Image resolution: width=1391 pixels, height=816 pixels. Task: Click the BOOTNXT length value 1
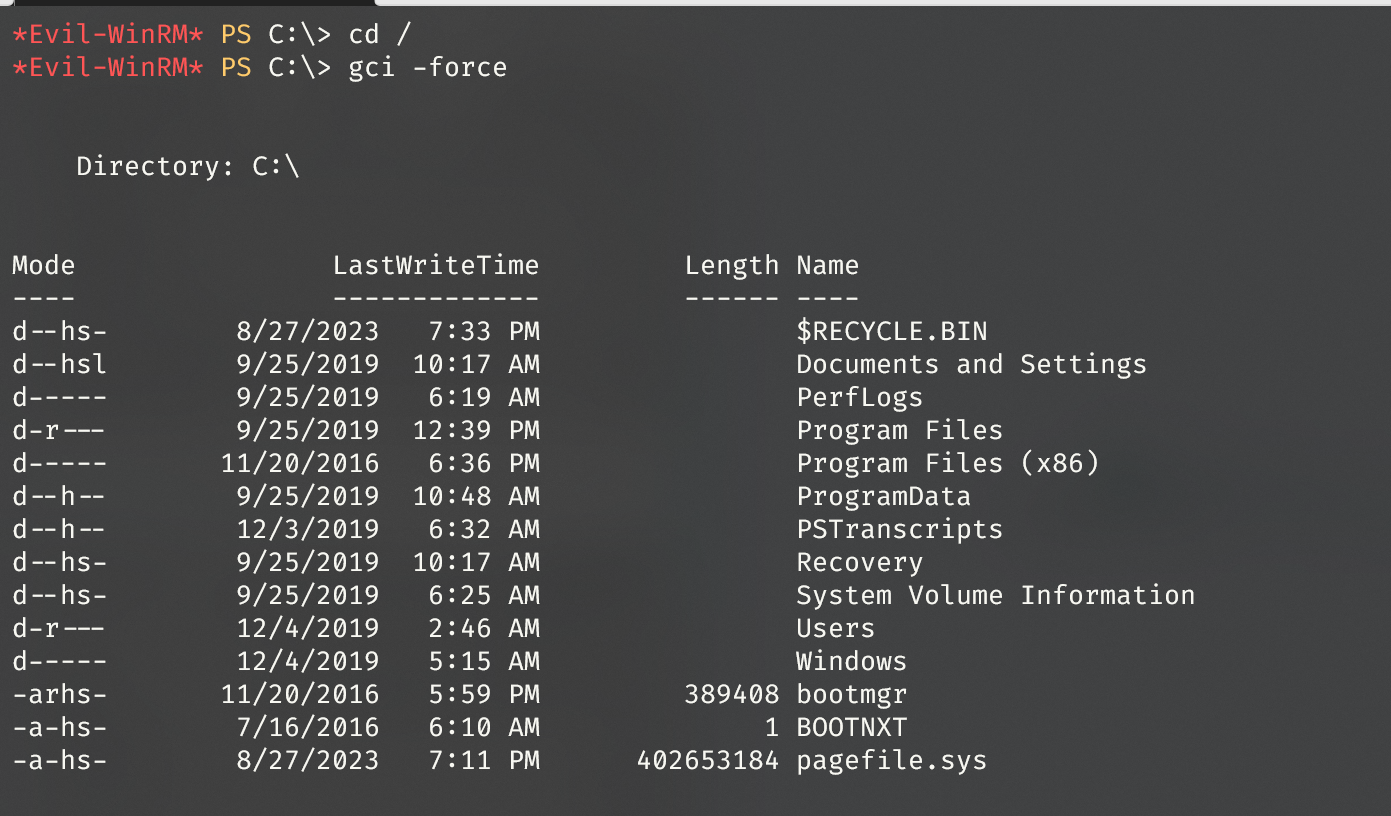(772, 727)
